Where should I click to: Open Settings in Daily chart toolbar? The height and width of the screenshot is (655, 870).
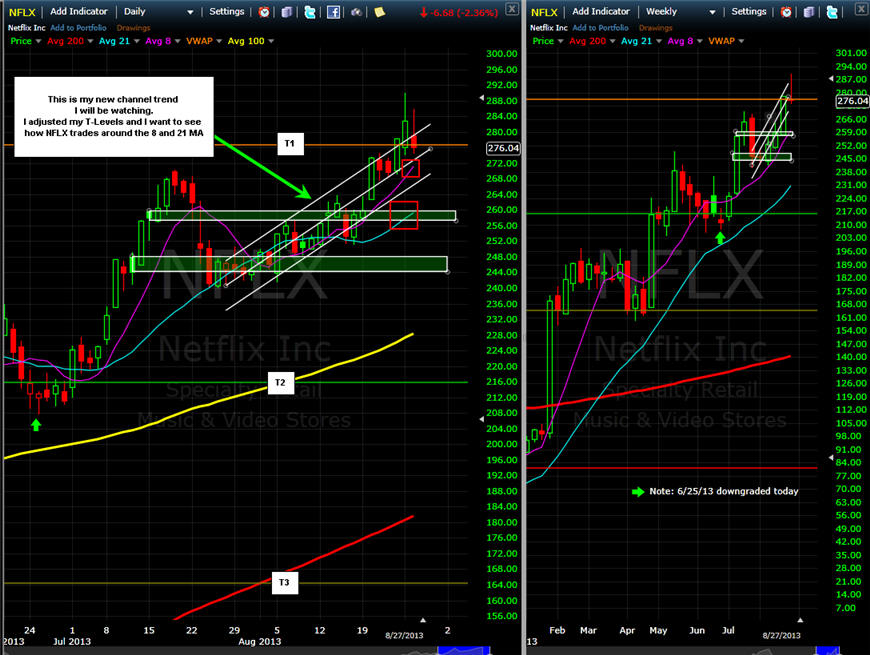[x=226, y=12]
